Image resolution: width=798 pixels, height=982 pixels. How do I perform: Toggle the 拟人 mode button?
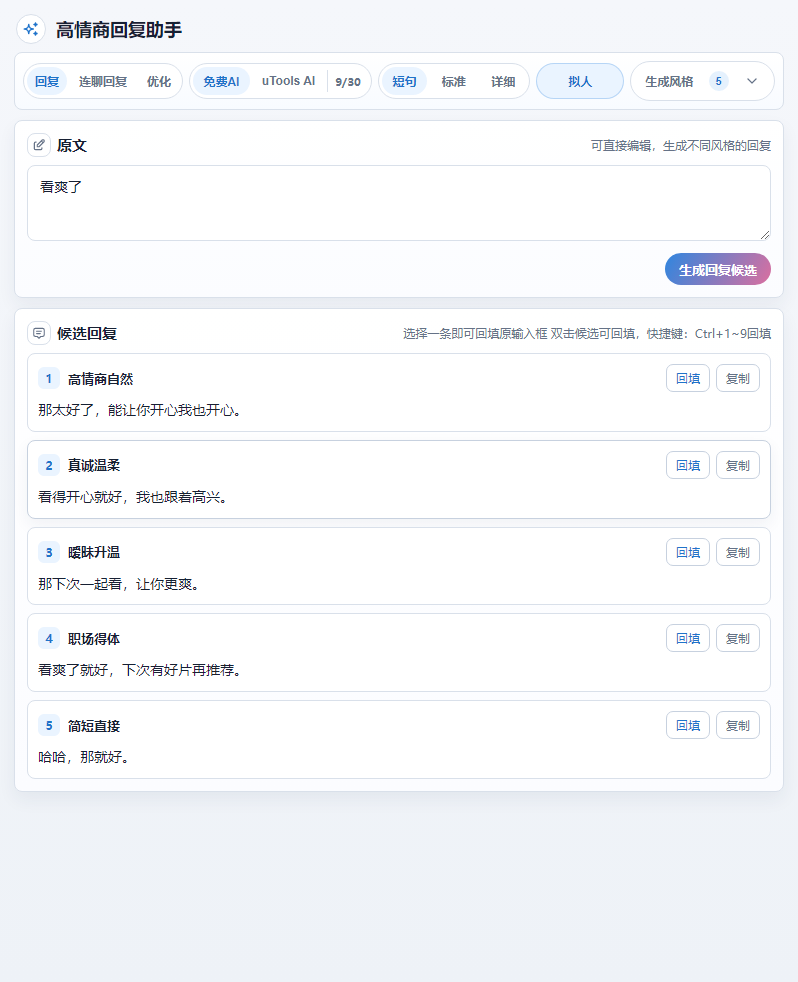click(580, 81)
